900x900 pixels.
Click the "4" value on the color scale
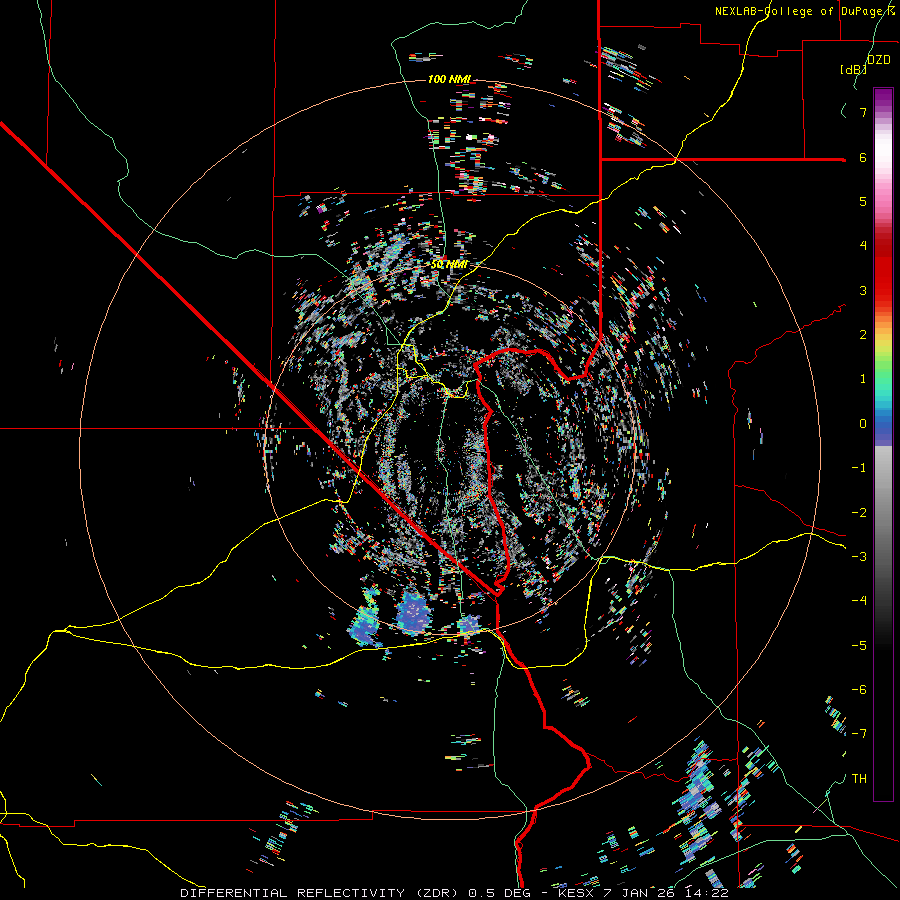[863, 246]
